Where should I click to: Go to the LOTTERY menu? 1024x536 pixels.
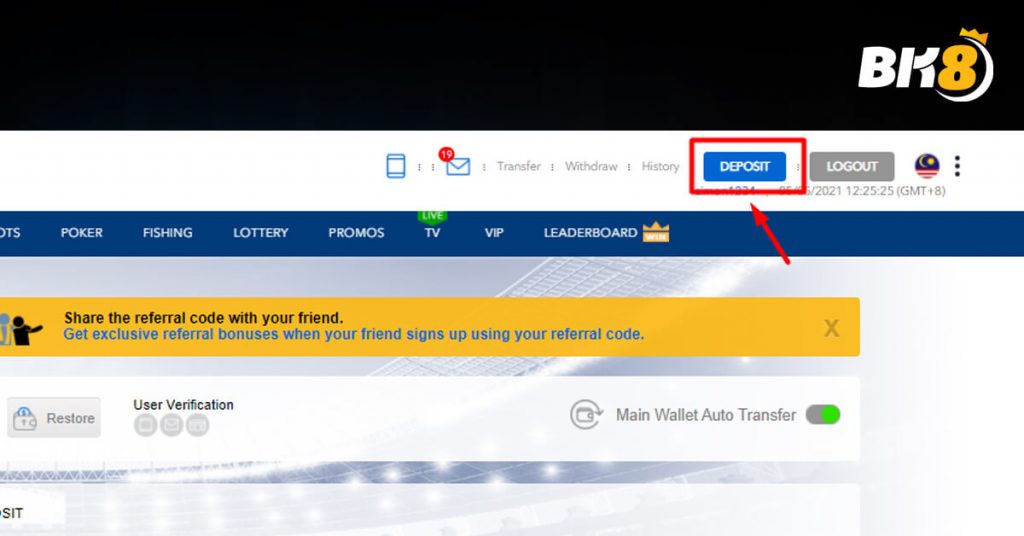point(261,232)
